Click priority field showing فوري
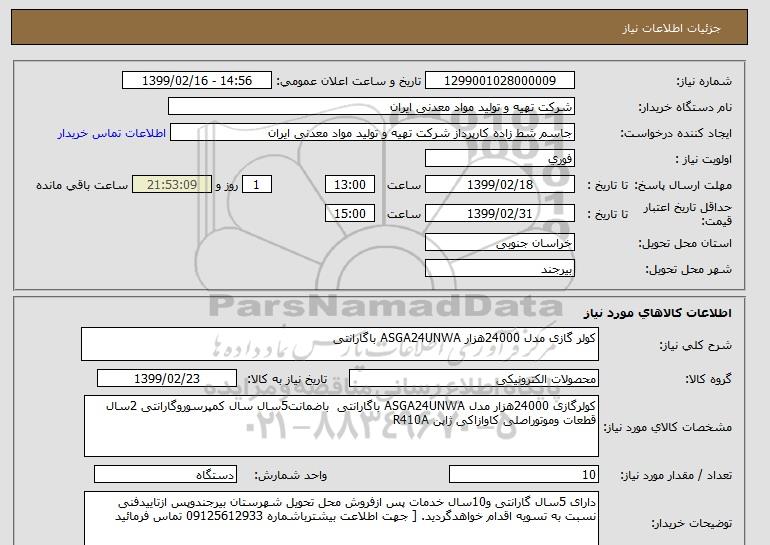This screenshot has height=545, width=770. (499, 159)
